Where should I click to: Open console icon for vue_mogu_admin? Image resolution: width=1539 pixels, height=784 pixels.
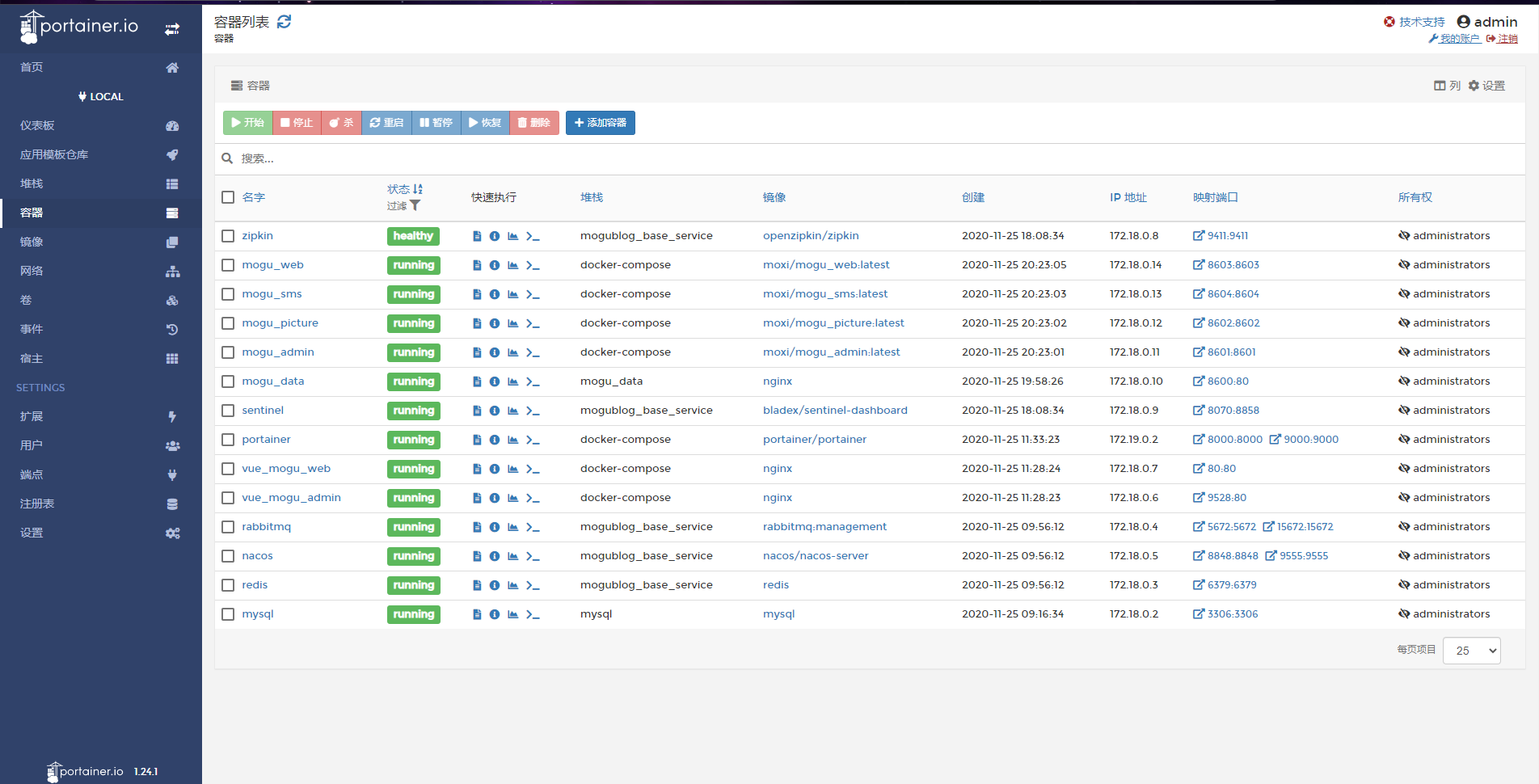[x=533, y=498]
